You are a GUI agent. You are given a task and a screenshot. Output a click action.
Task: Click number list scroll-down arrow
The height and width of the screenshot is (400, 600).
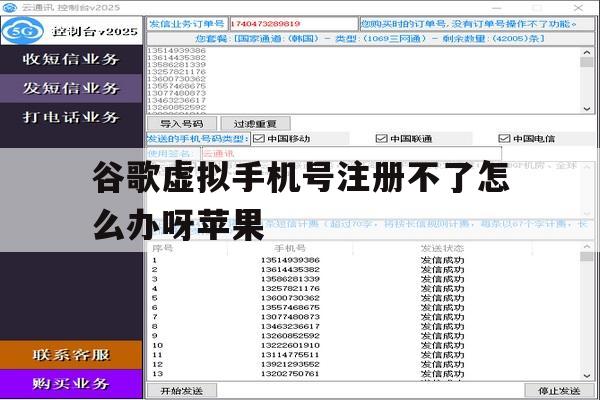pos(587,109)
